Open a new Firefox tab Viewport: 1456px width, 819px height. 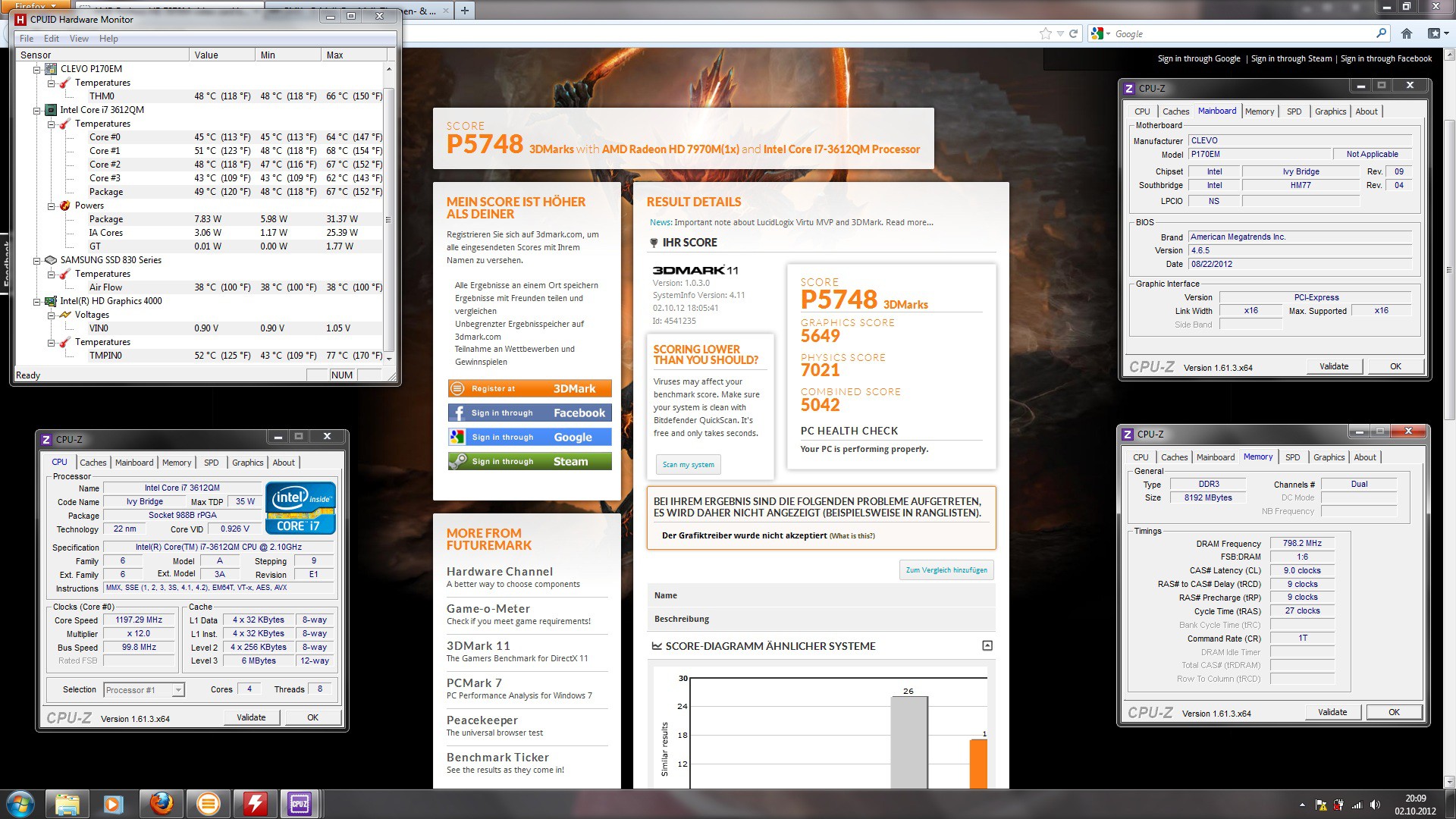[465, 11]
